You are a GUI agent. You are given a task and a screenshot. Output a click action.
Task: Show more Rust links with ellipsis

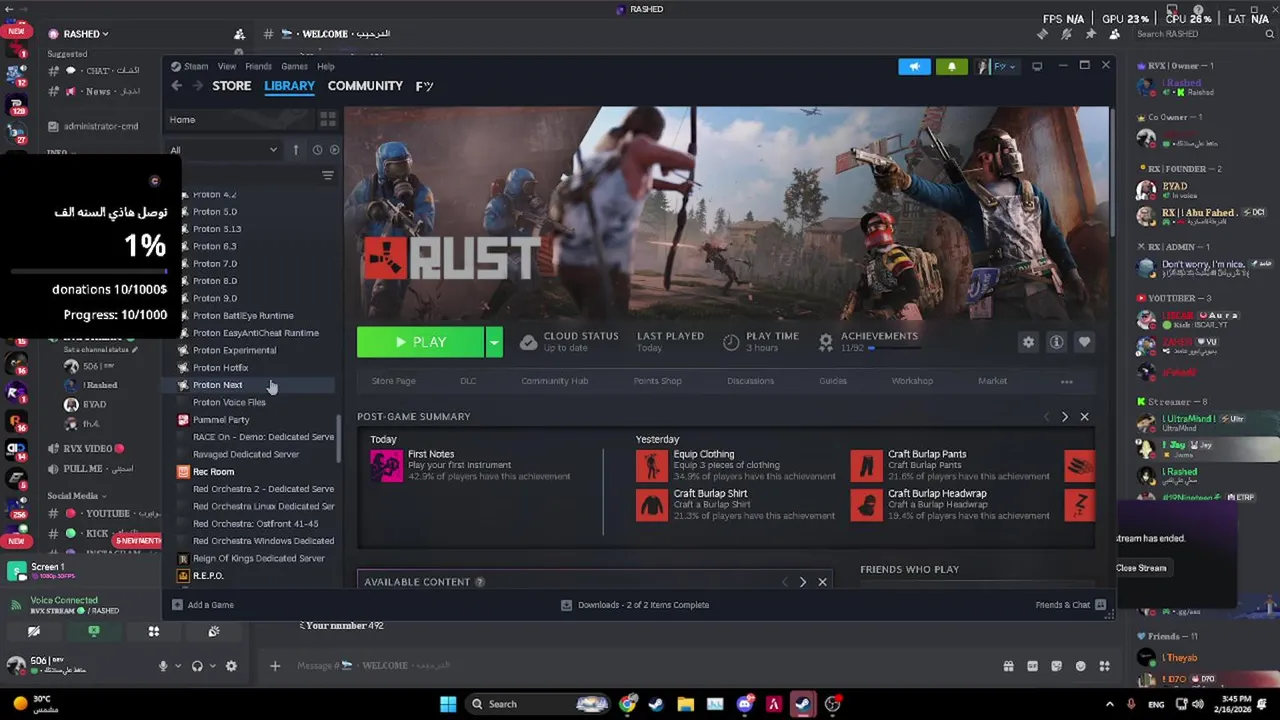(x=1066, y=381)
